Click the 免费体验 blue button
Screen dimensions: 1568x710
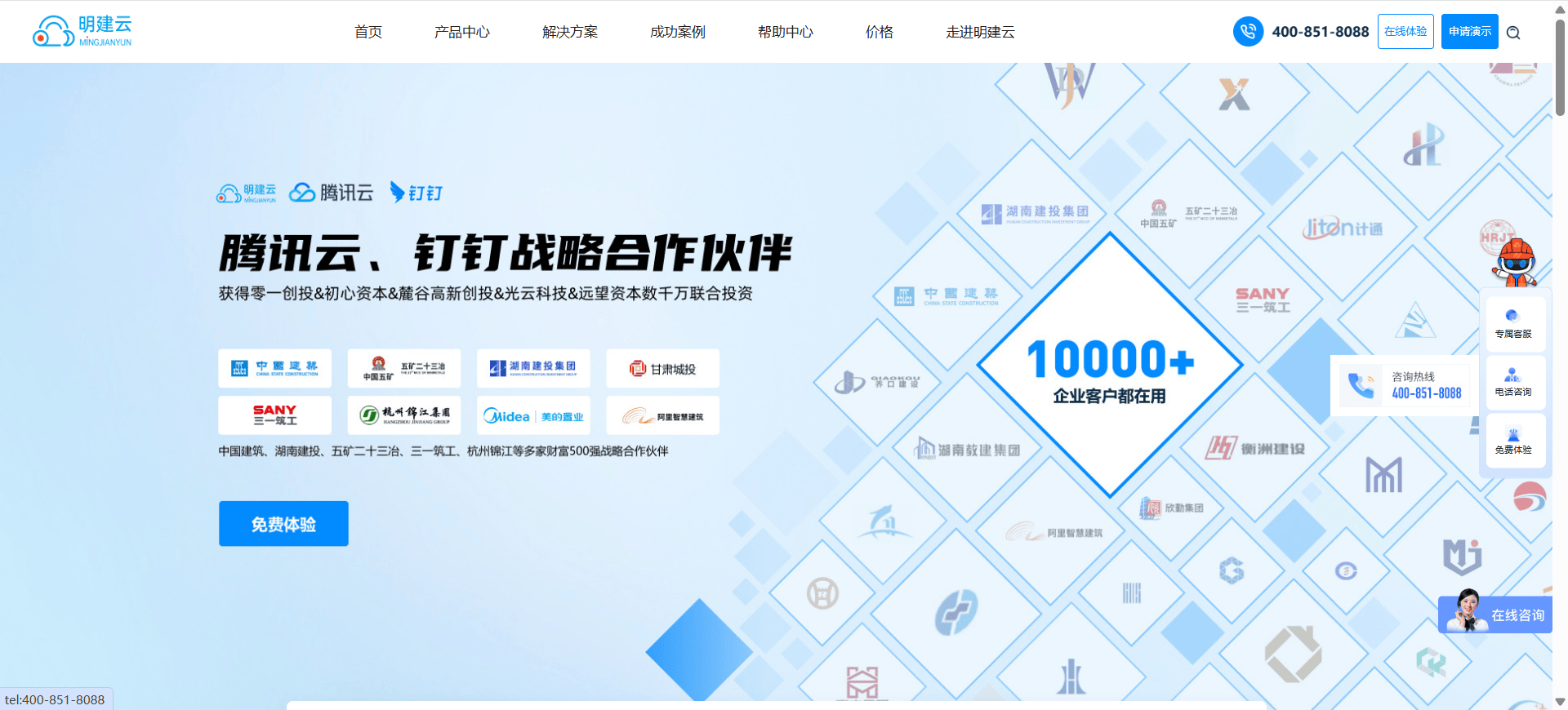[x=283, y=524]
